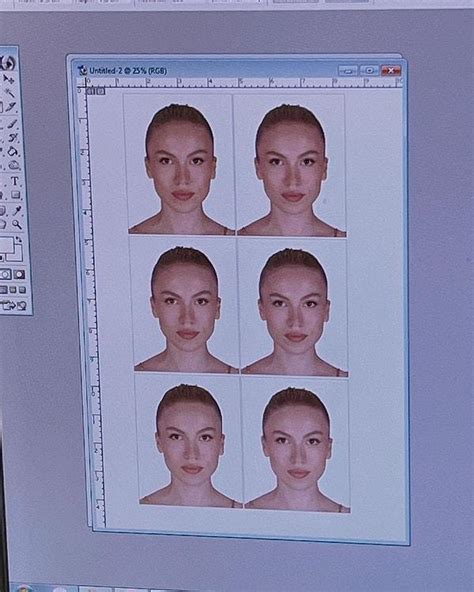Select the History Brush tool
This screenshot has width=474, height=592.
click(13, 138)
